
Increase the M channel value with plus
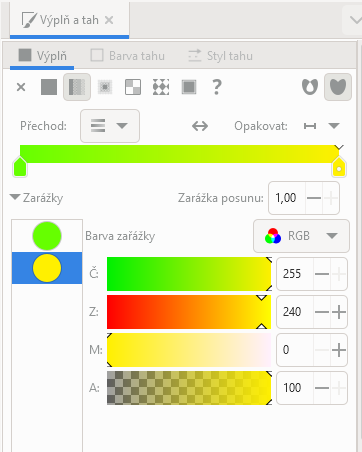[339, 350]
